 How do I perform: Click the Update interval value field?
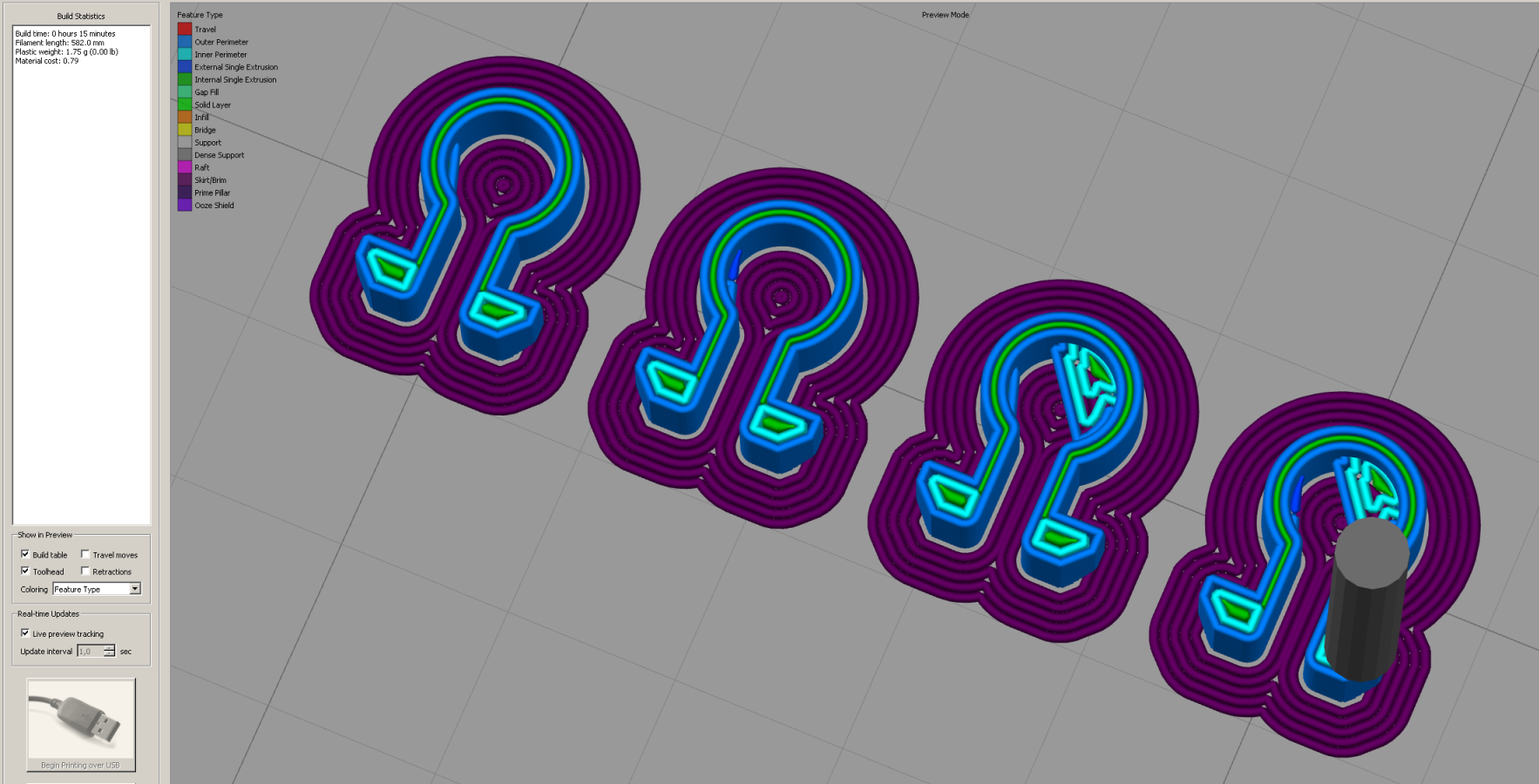90,651
